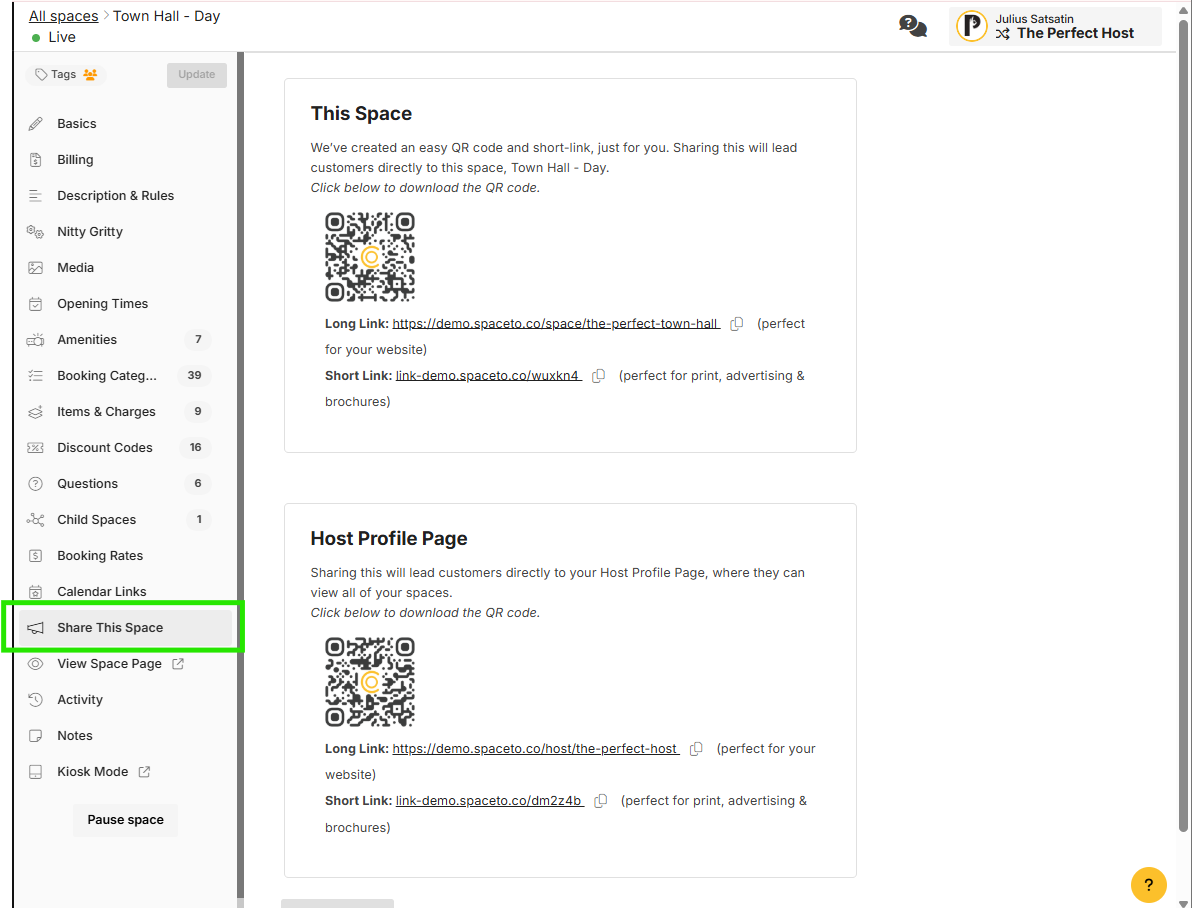Copy the space long link

737,324
